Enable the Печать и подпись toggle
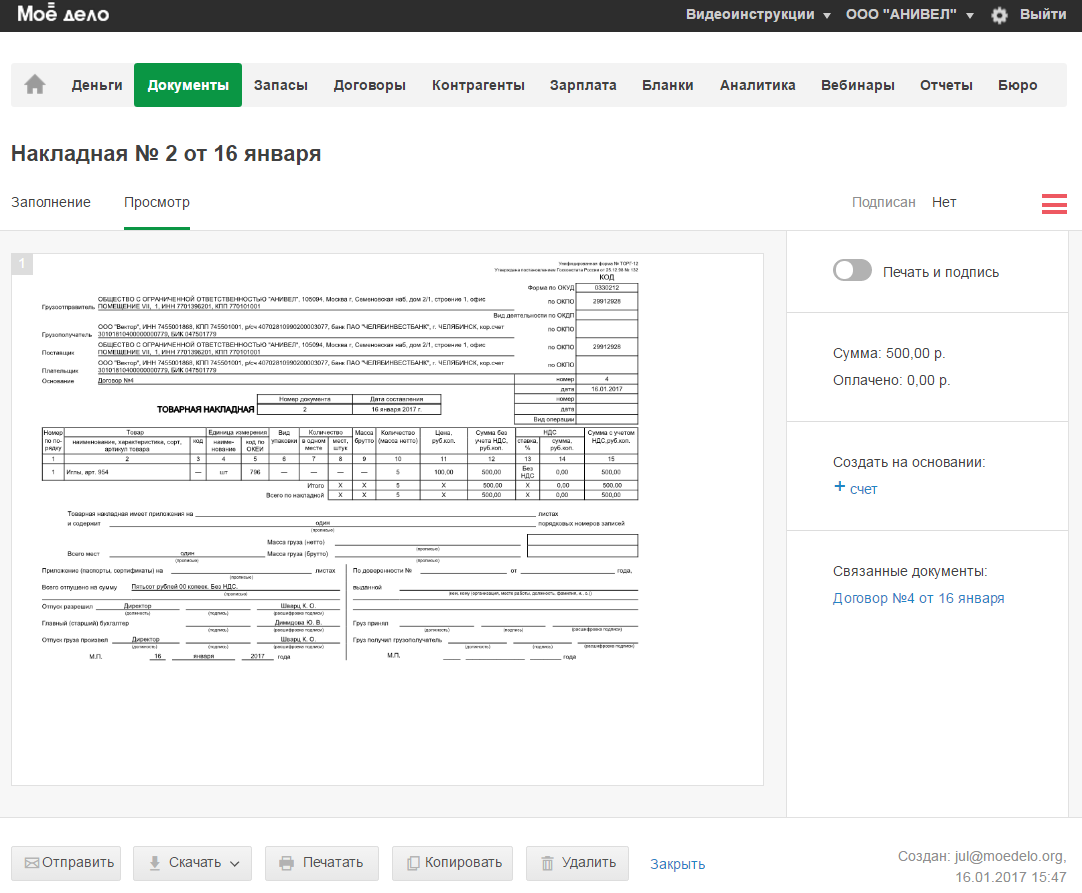1082x893 pixels. (852, 271)
